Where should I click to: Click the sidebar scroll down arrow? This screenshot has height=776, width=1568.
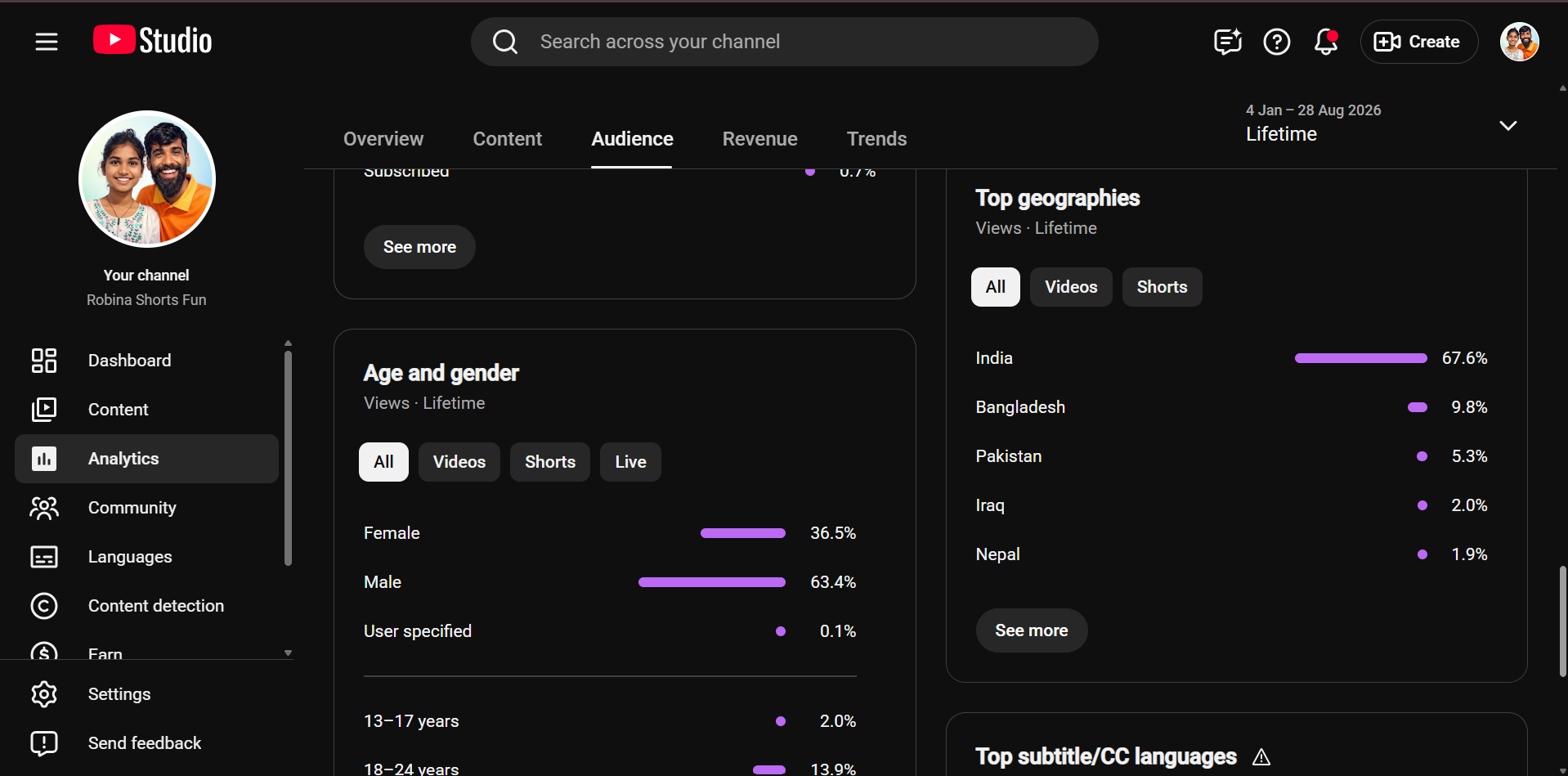coord(288,653)
